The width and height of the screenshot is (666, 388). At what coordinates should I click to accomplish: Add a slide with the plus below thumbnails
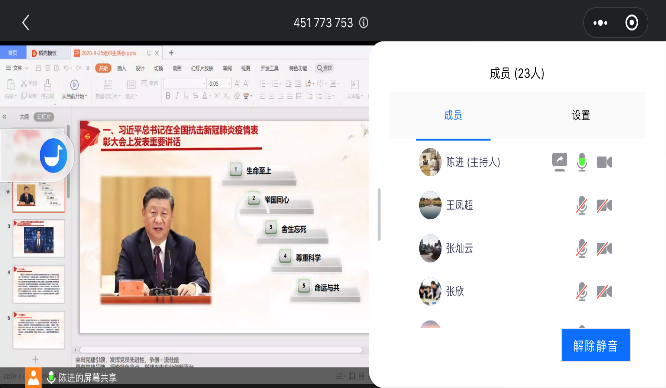[x=35, y=359]
